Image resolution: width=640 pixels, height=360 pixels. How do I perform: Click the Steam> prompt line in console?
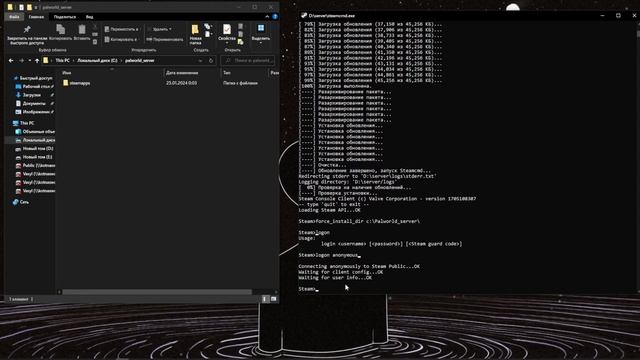click(309, 289)
